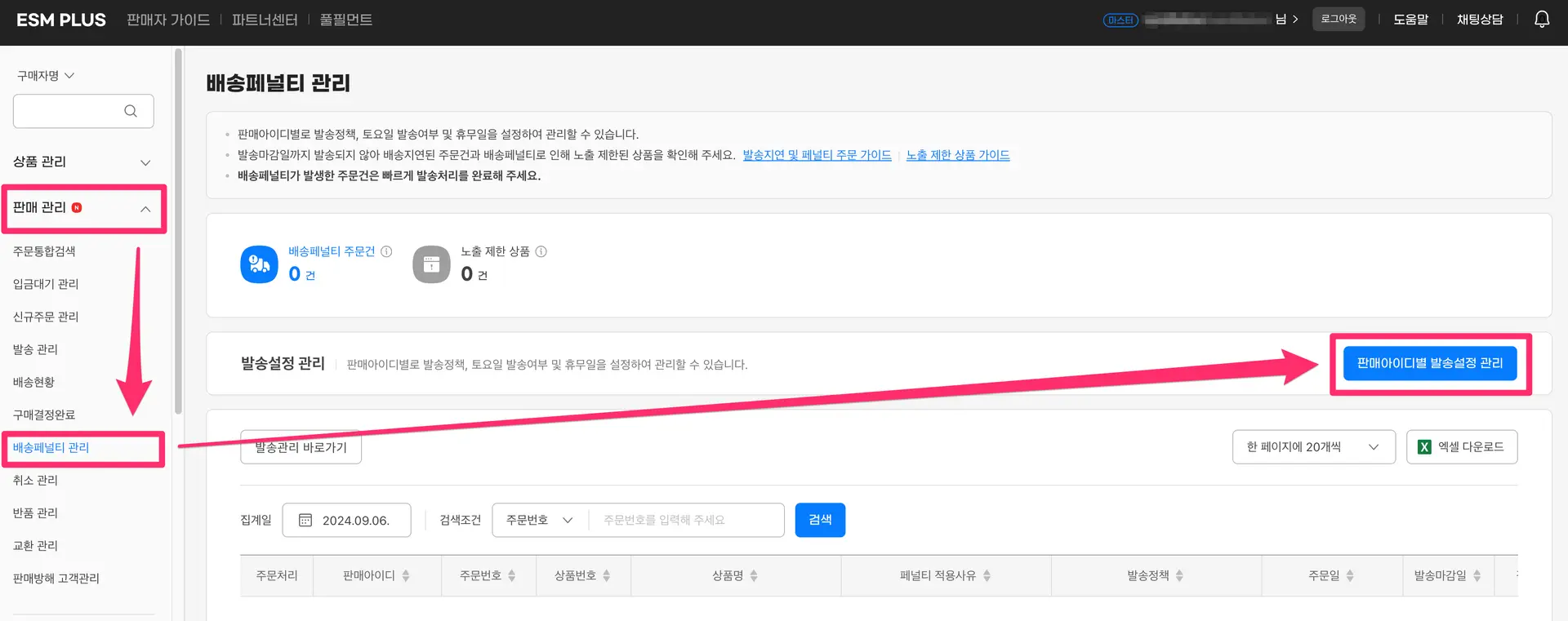
Task: Click the ESM PLUS logo
Action: [61, 20]
